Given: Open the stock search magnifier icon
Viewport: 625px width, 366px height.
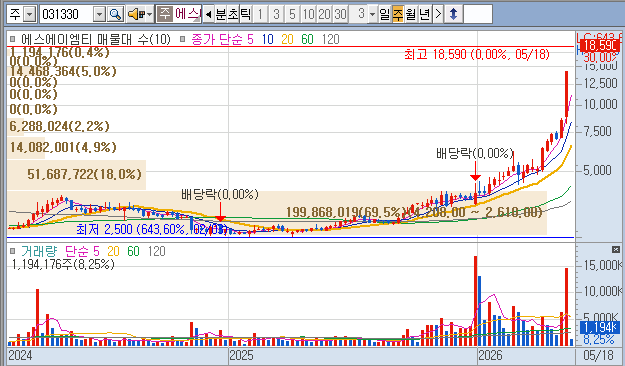Looking at the screenshot, I should 116,14.
